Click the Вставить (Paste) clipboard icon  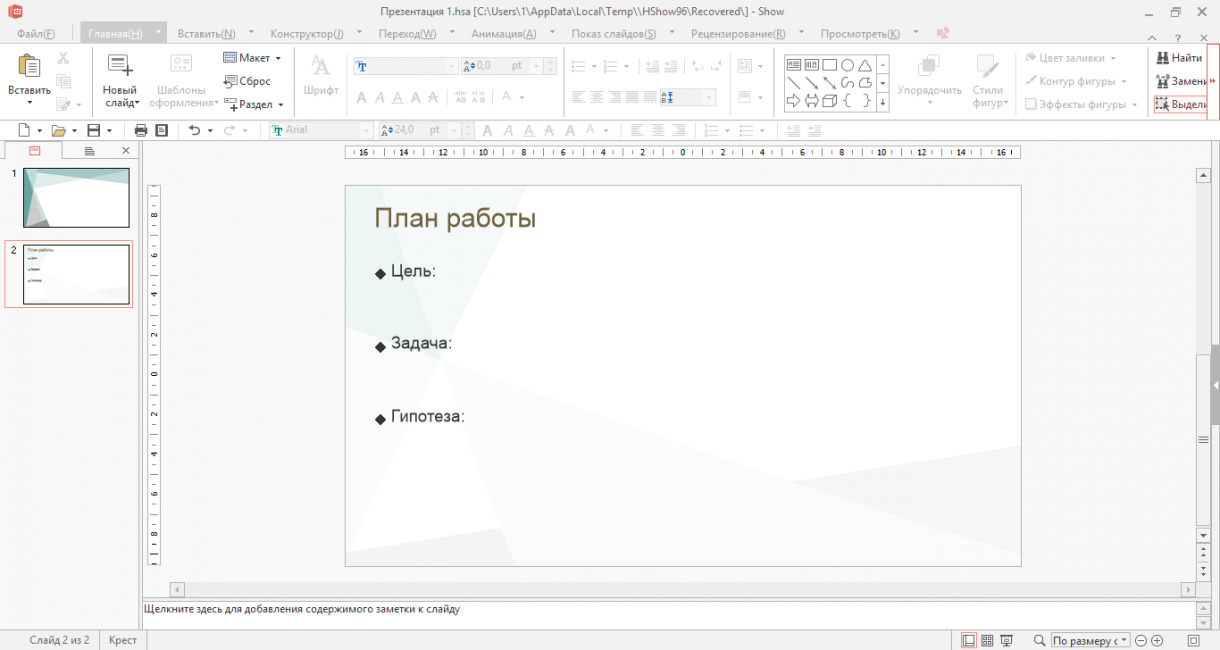[x=29, y=67]
